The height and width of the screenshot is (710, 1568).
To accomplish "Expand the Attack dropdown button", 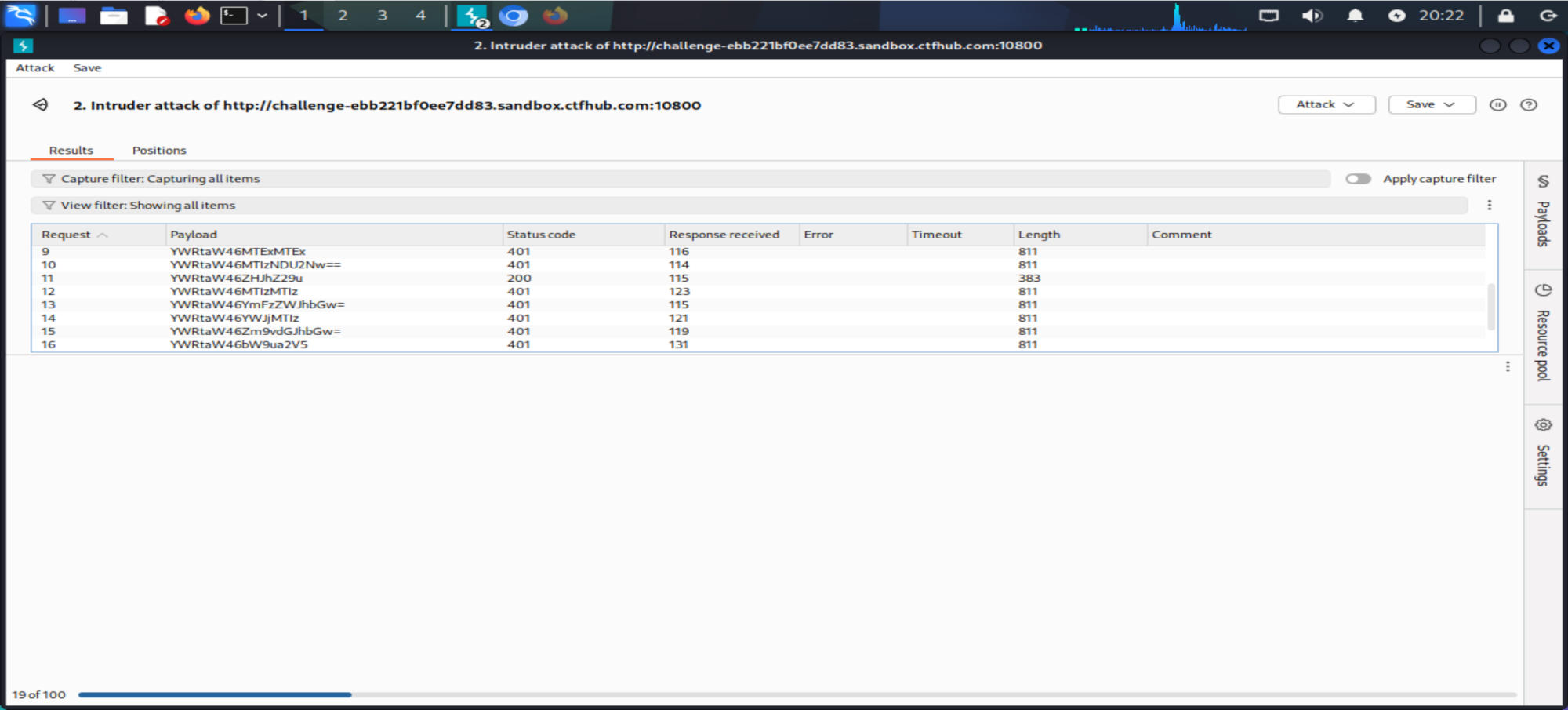I will (1326, 105).
